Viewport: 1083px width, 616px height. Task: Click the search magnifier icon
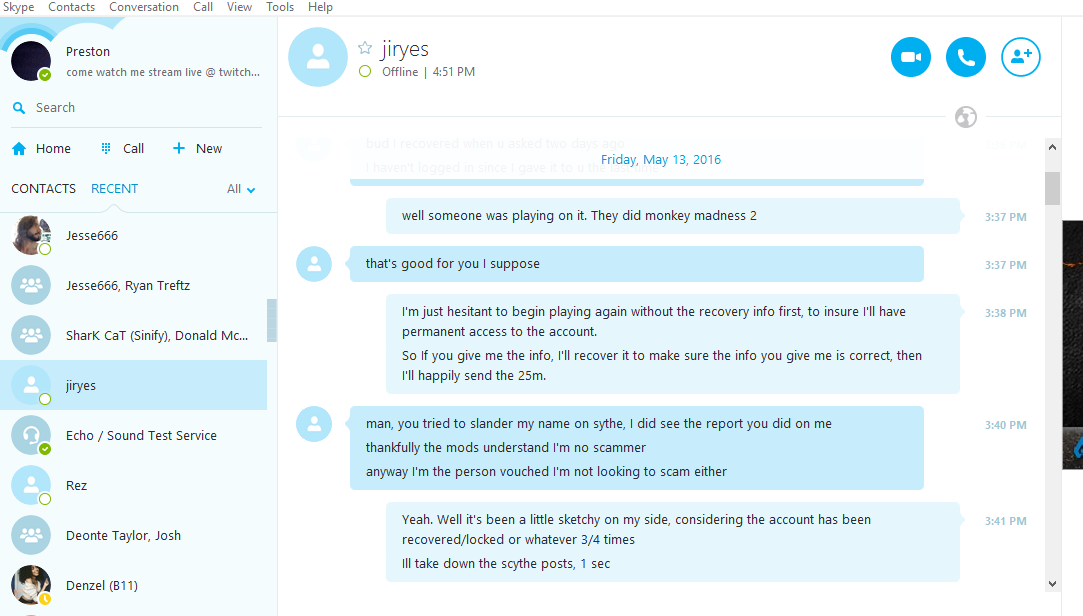(x=19, y=108)
